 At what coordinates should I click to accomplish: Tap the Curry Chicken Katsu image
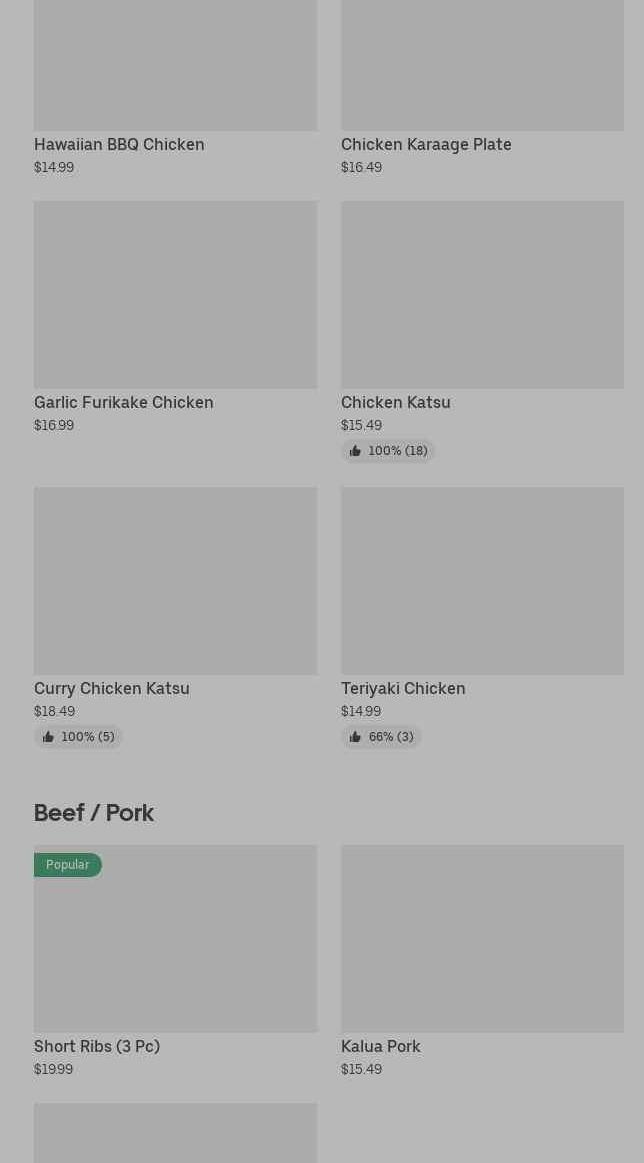(x=175, y=580)
